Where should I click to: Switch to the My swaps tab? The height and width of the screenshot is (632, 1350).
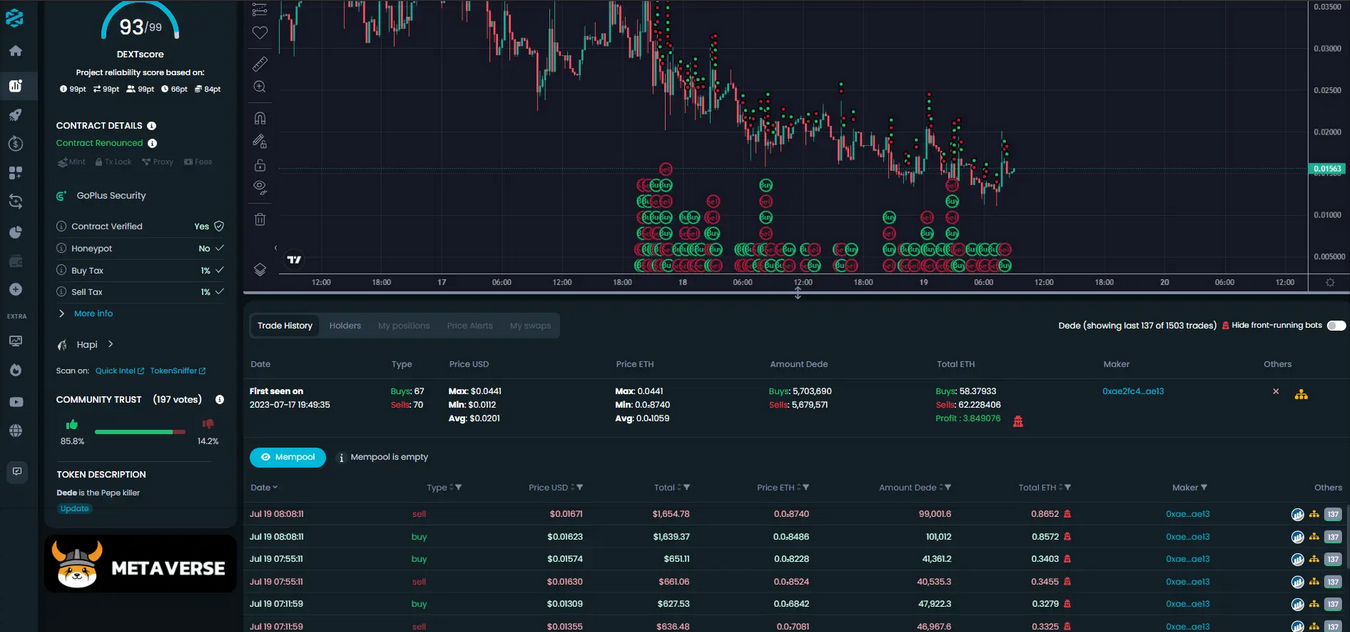click(x=530, y=326)
